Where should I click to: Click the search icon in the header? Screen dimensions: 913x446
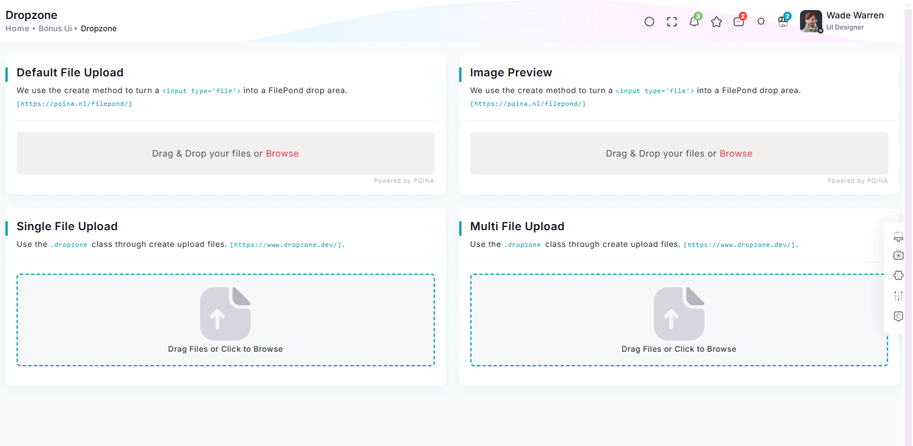649,22
